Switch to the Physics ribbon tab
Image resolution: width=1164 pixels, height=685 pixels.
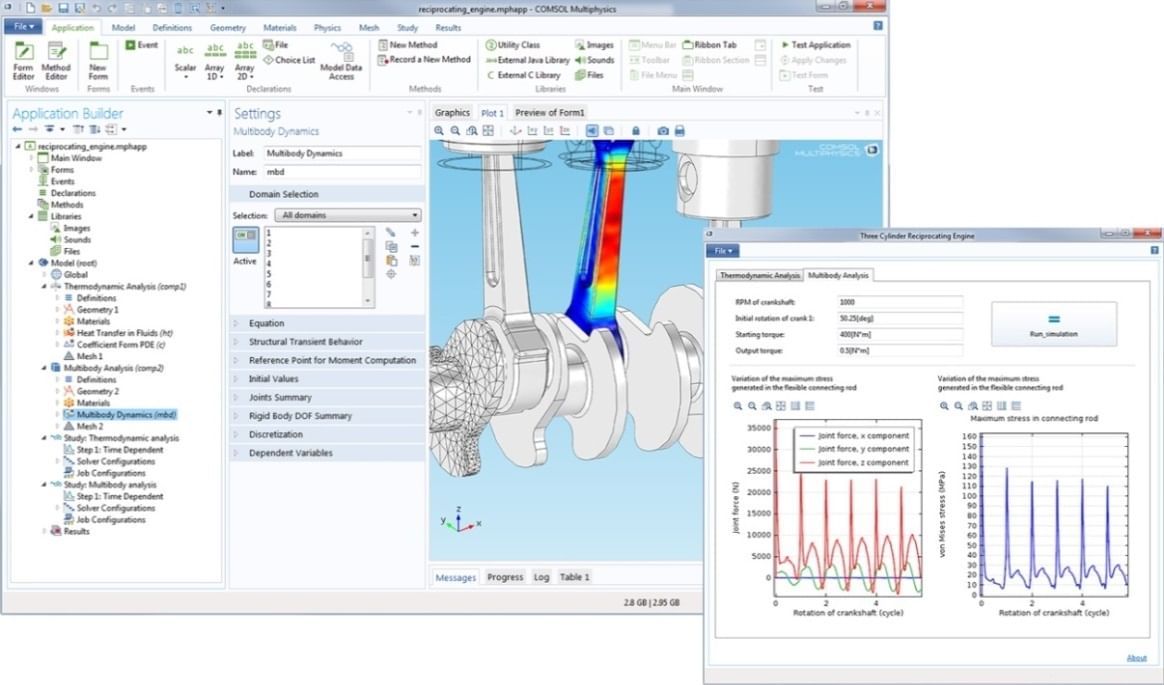pyautogui.click(x=327, y=28)
